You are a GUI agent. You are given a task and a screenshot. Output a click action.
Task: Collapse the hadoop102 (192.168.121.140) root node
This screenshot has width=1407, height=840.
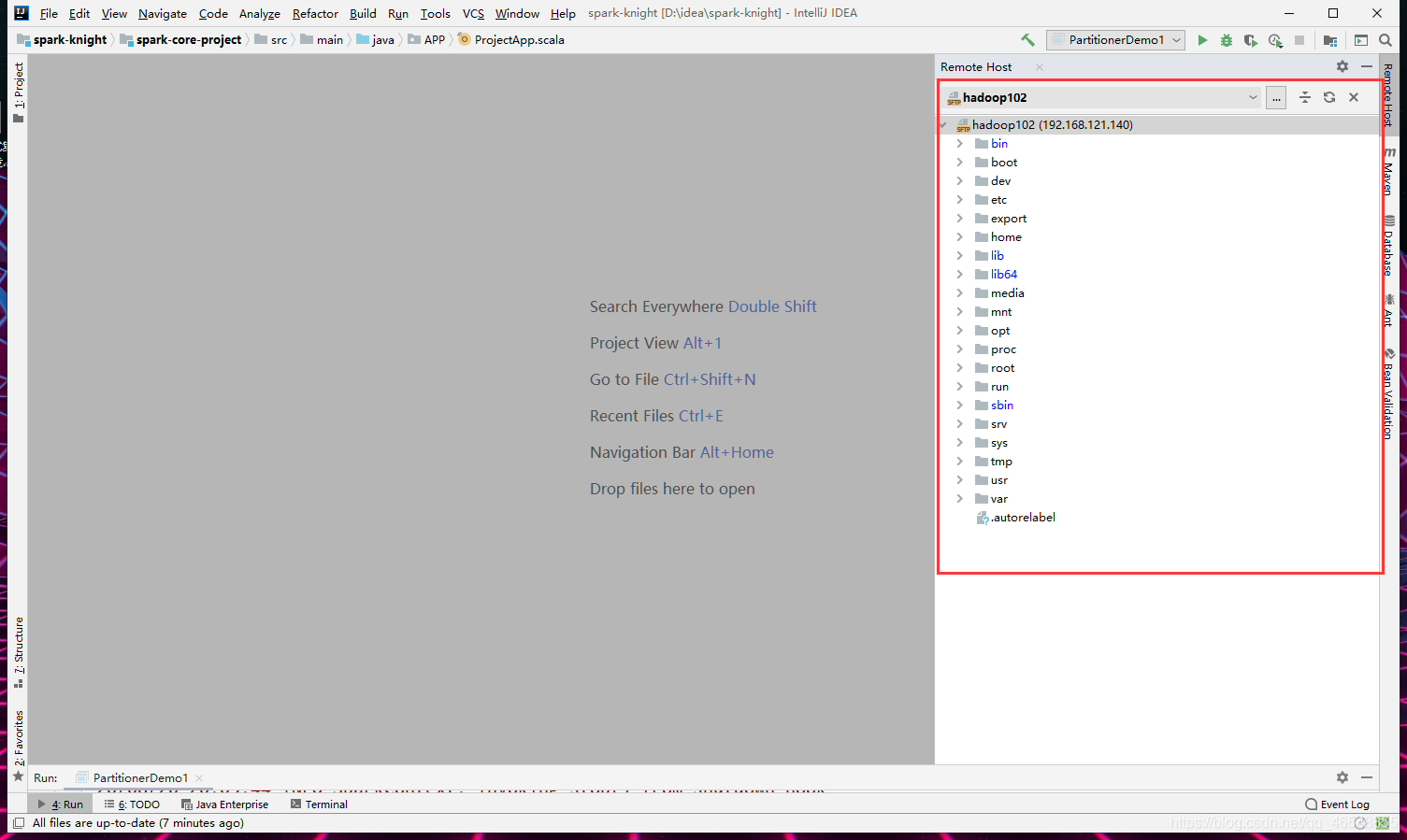(x=943, y=125)
